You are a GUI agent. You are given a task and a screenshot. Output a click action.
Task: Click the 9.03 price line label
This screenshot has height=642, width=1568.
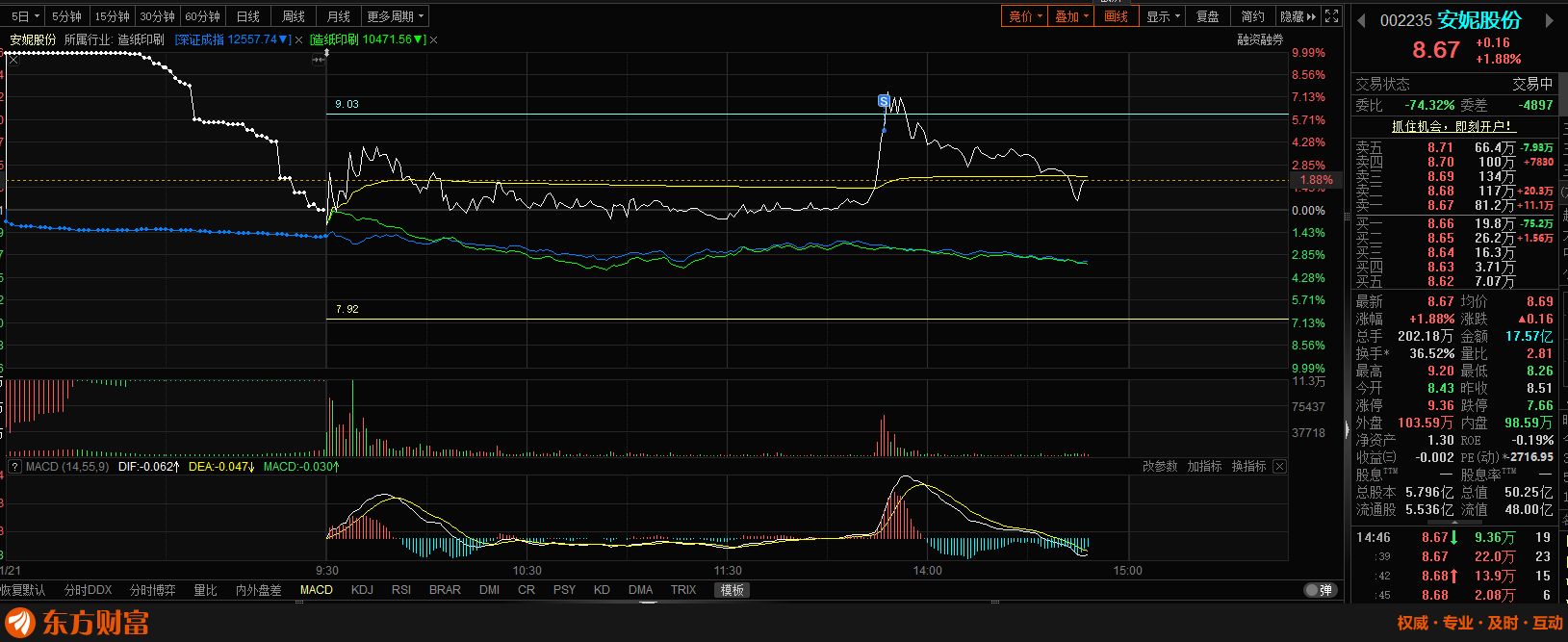[347, 104]
